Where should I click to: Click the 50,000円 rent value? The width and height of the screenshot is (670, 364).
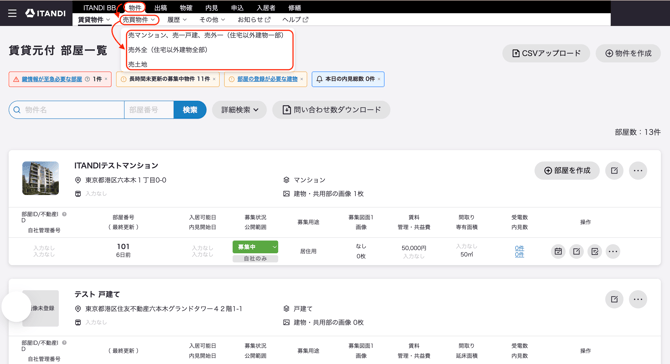click(x=414, y=248)
